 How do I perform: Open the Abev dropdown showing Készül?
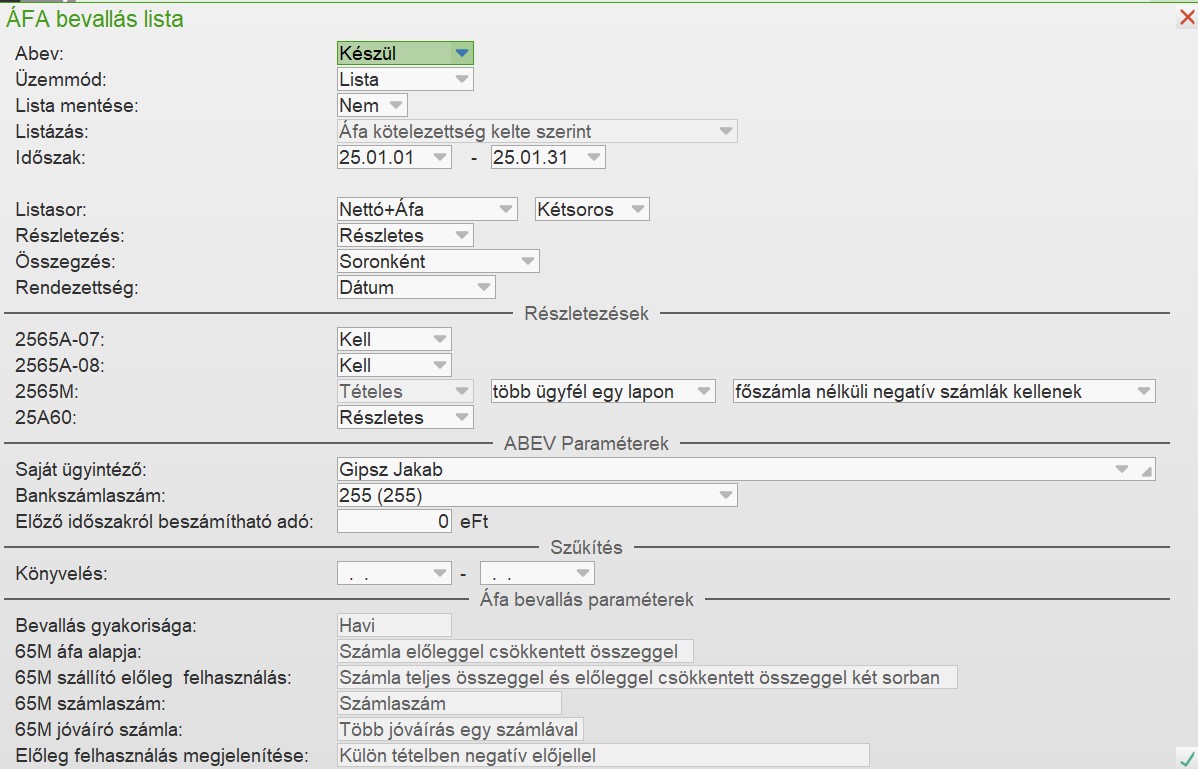pos(405,53)
